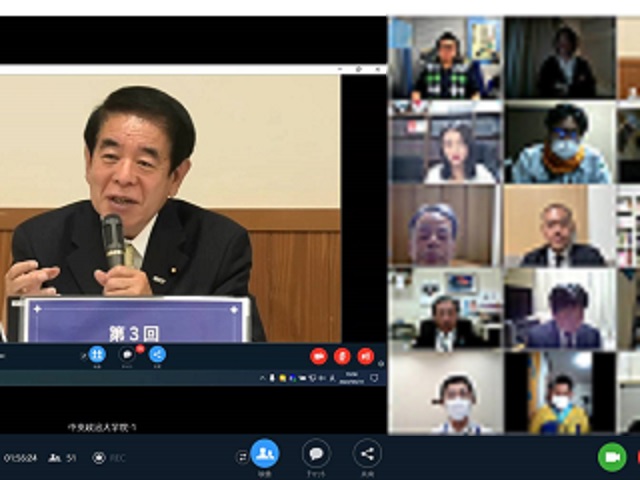The height and width of the screenshot is (480, 640).
Task: Open chat with notification badge in shared screen
Action: pos(128,355)
